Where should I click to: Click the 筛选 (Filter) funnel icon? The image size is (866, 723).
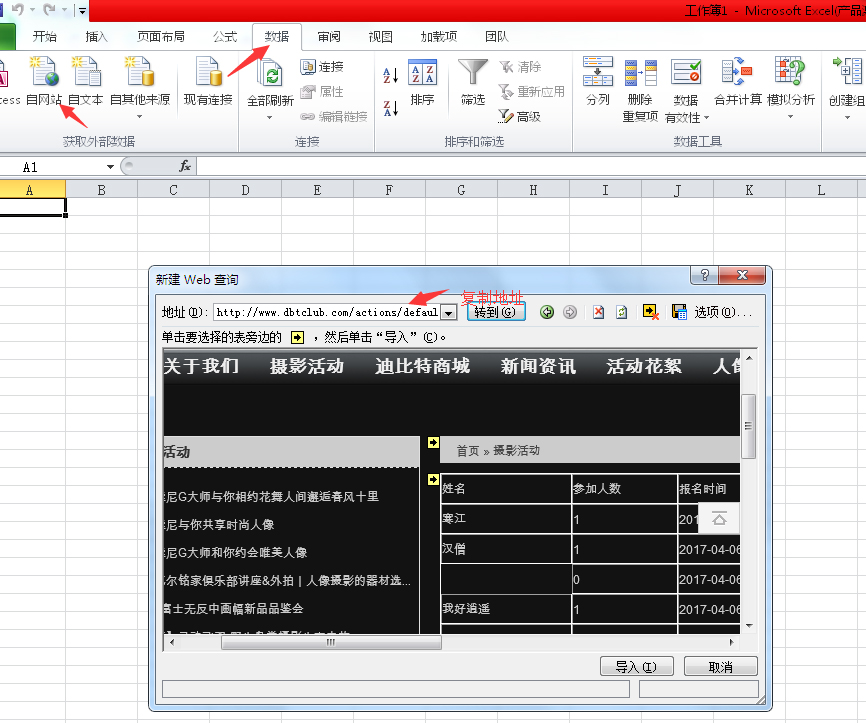point(473,75)
